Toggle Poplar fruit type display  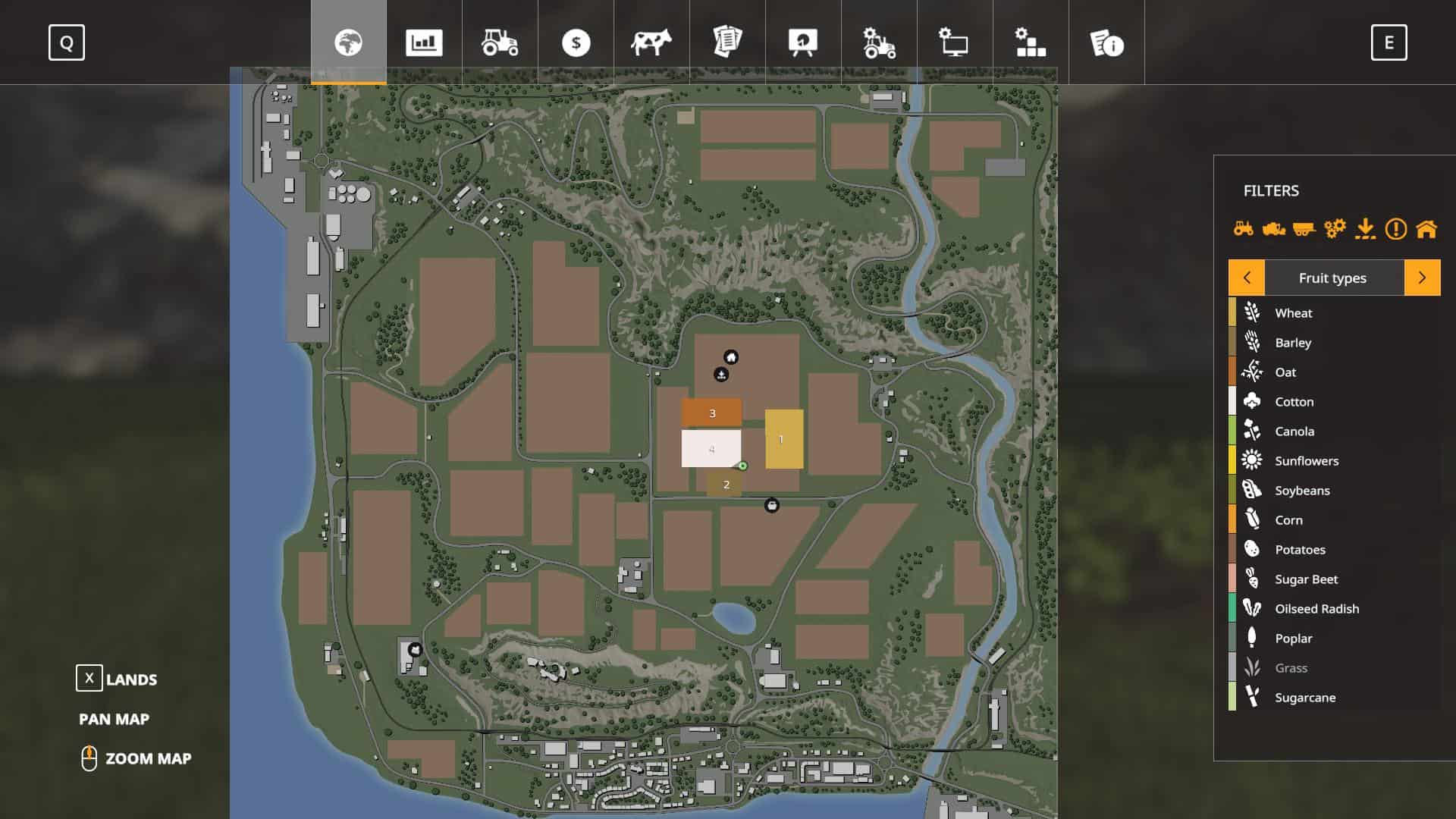point(1334,638)
